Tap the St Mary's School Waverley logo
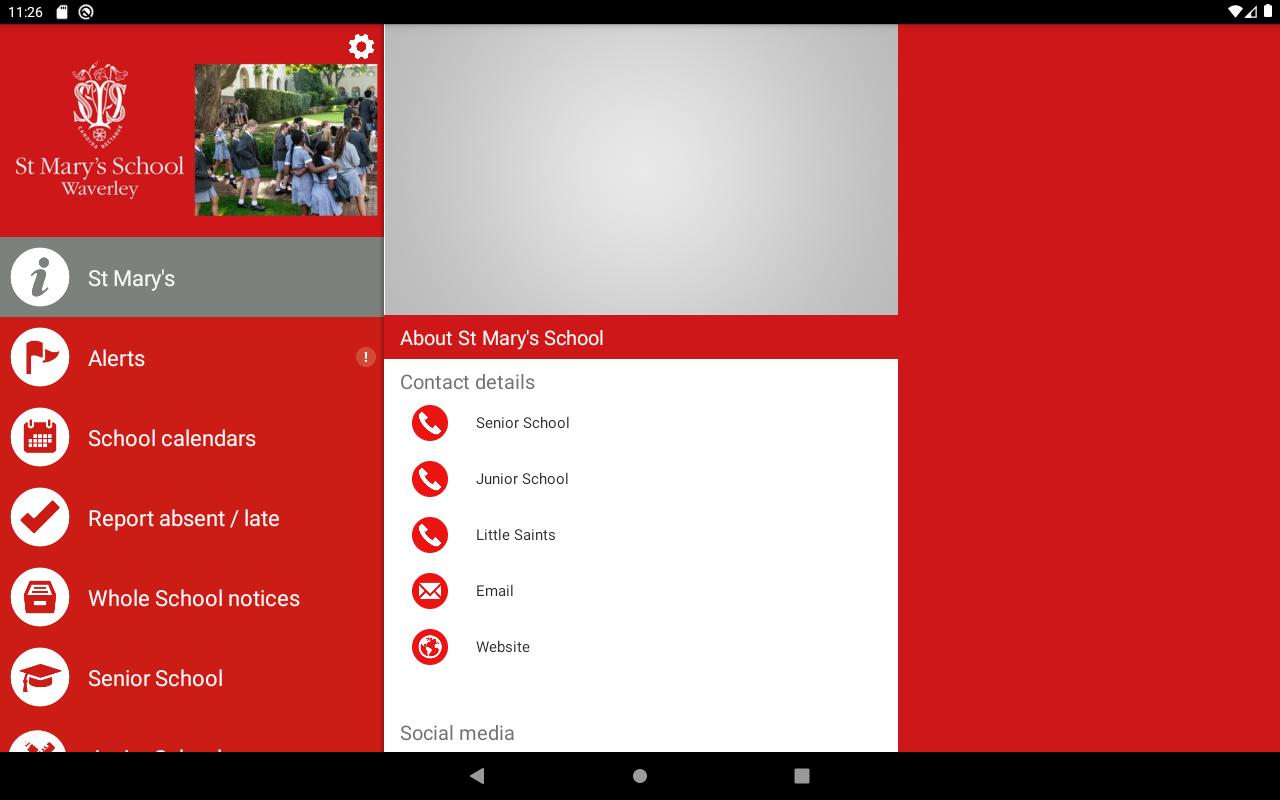1280x800 pixels. (99, 130)
